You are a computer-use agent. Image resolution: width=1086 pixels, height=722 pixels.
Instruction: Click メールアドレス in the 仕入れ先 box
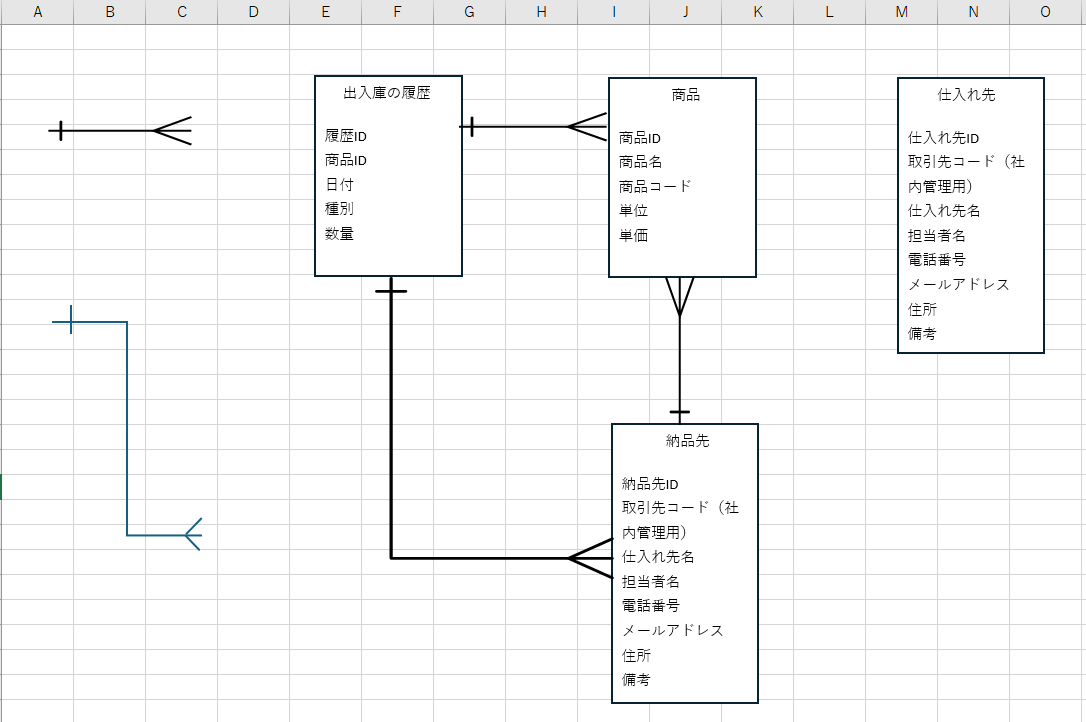959,284
